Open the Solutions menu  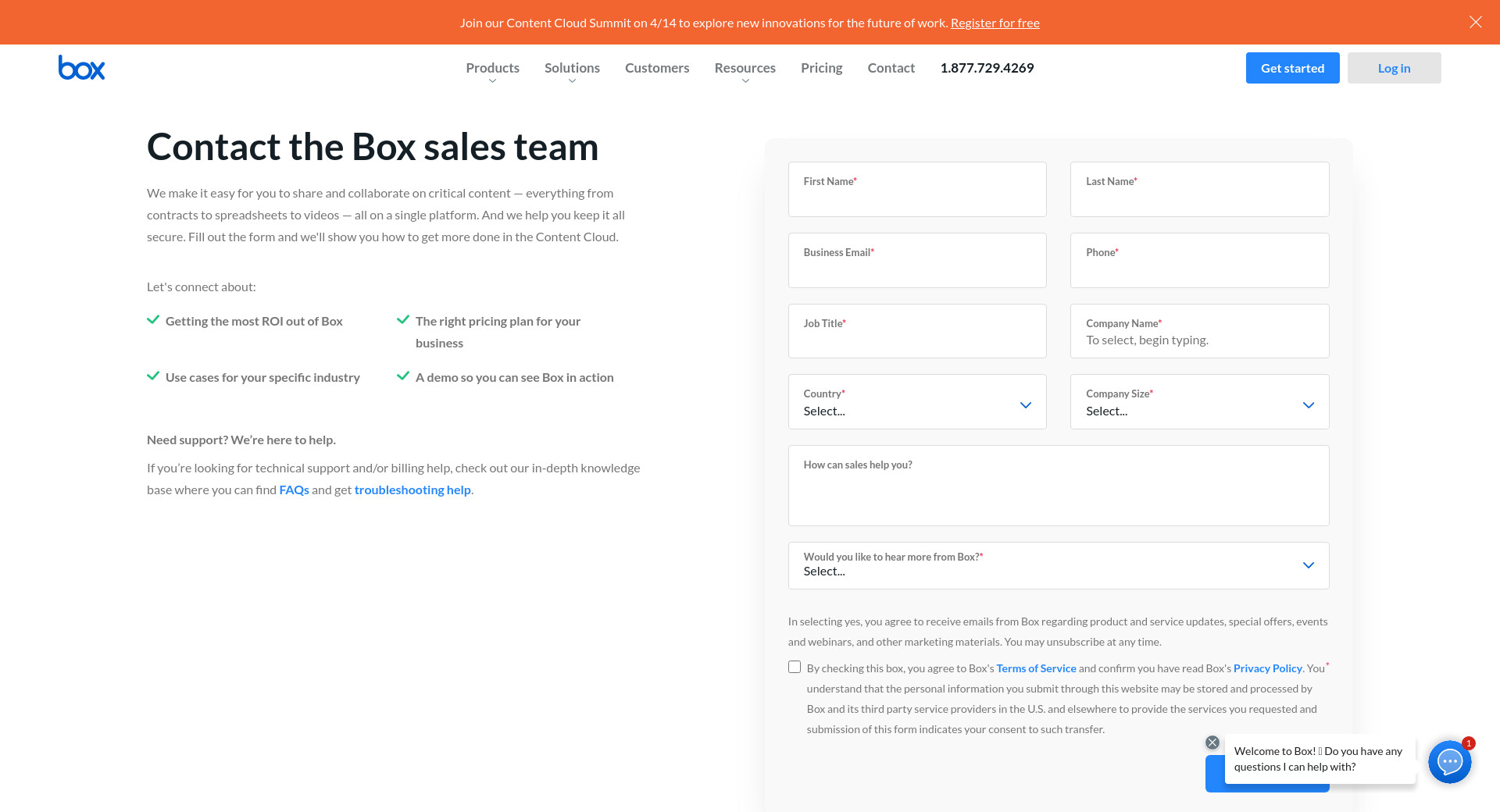point(572,69)
